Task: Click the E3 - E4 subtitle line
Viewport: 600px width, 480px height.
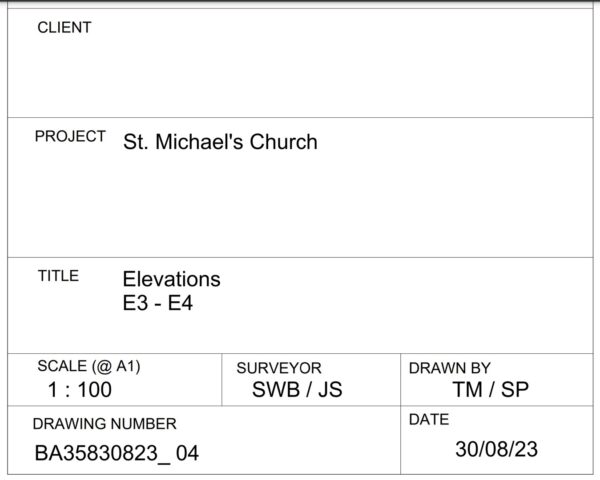Action: click(x=157, y=303)
